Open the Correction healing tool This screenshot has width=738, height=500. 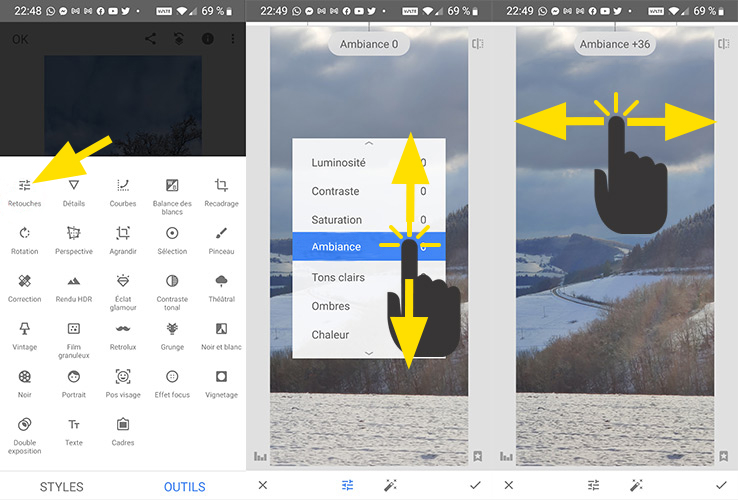point(24,289)
